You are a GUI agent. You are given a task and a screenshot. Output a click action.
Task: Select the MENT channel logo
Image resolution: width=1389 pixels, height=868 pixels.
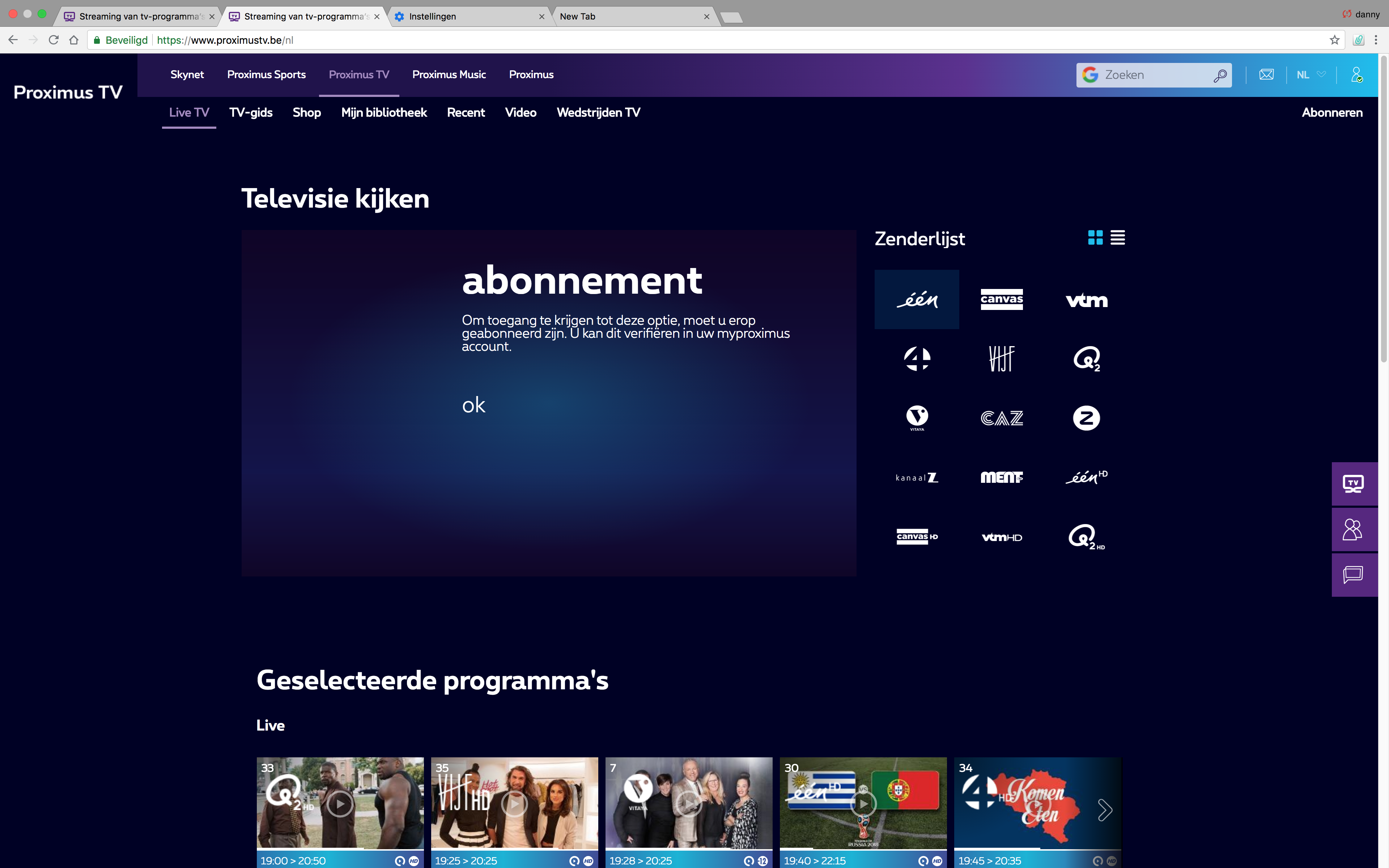1002,478
